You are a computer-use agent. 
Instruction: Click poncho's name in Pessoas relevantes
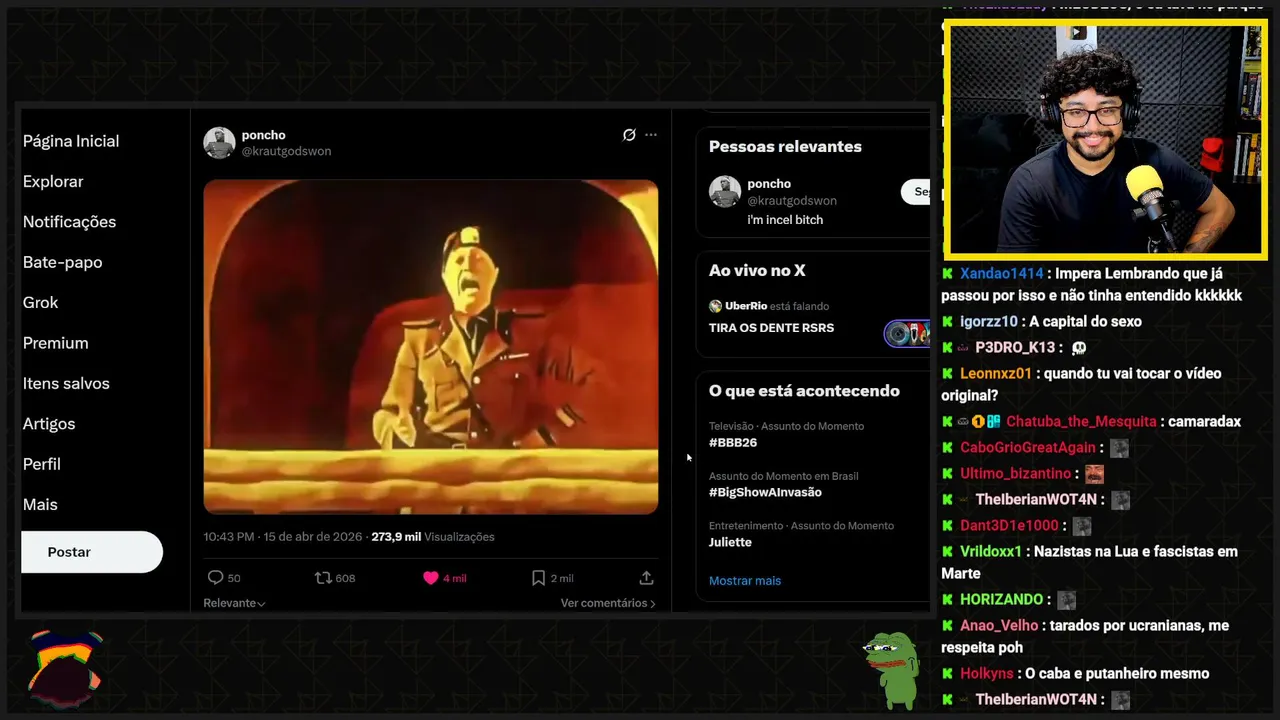[769, 184]
